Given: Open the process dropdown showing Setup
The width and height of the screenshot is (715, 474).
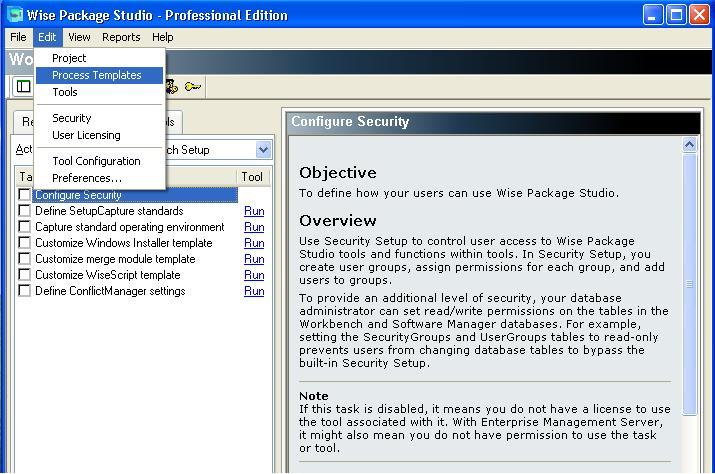Looking at the screenshot, I should (x=263, y=150).
